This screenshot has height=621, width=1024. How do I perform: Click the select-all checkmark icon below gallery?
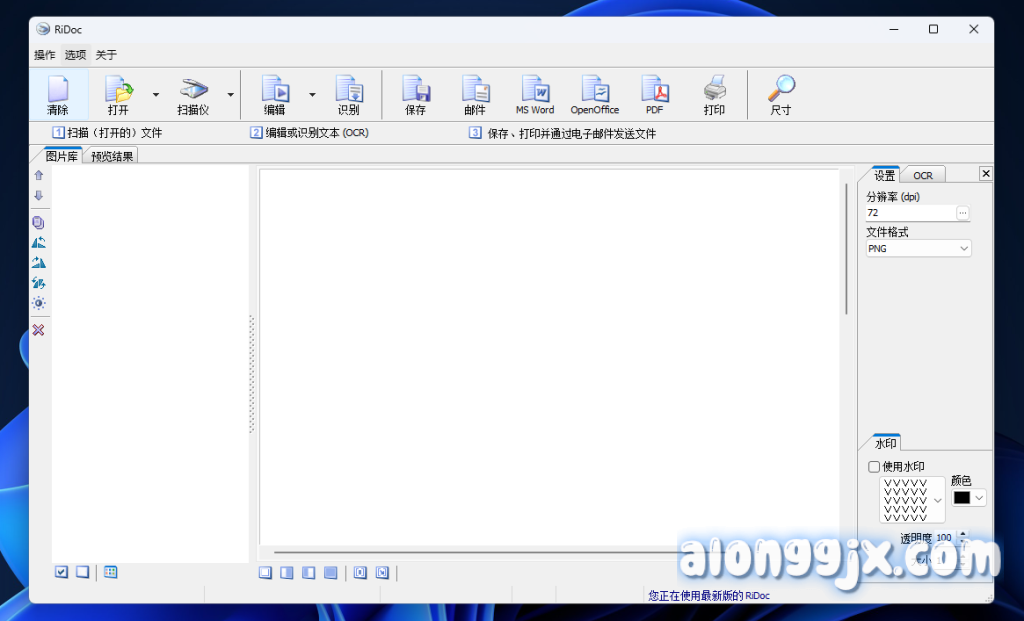pyautogui.click(x=61, y=572)
